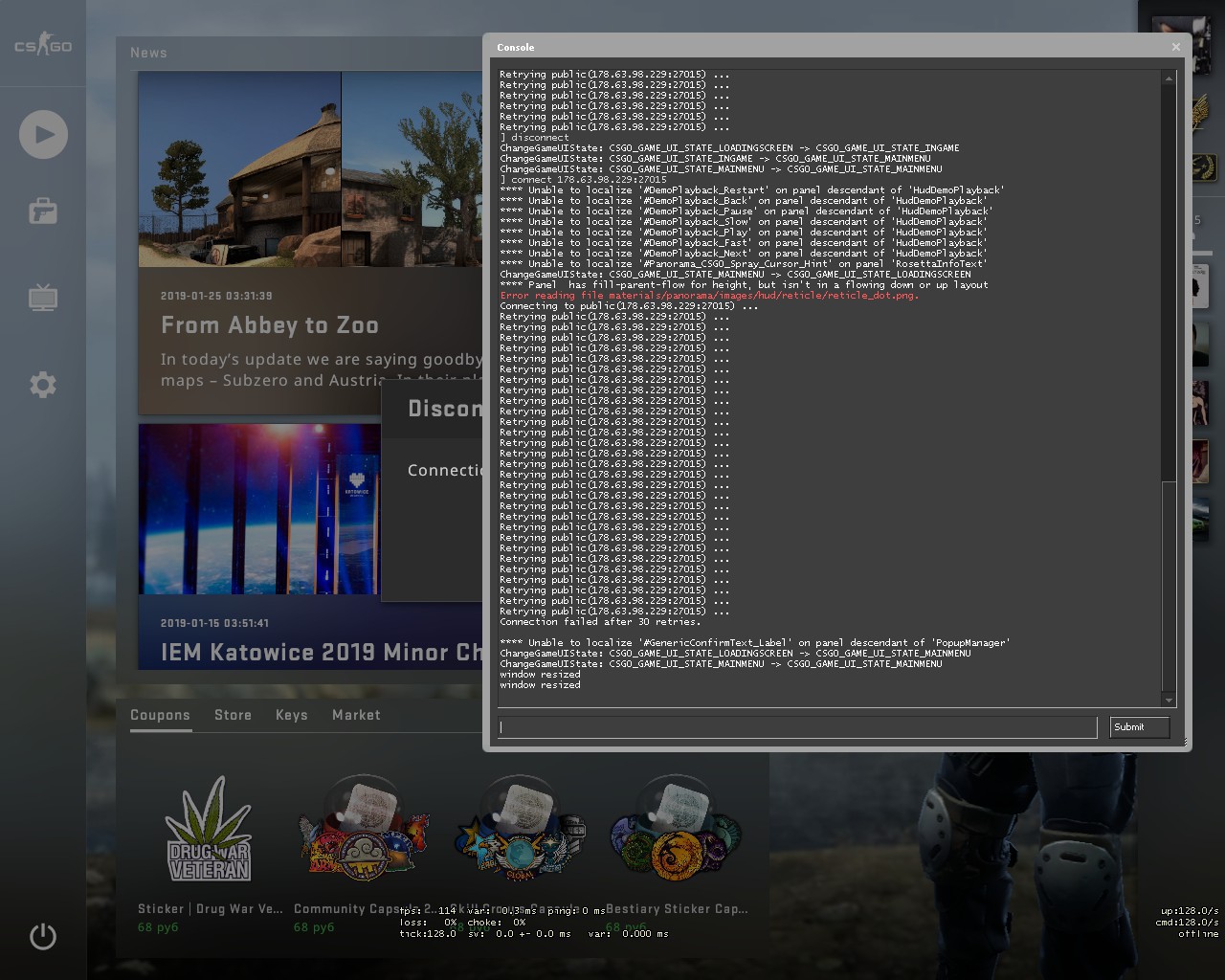Viewport: 1225px width, 980px height.
Task: Click "Connection failed after 30 retries." line
Action: (x=600, y=622)
